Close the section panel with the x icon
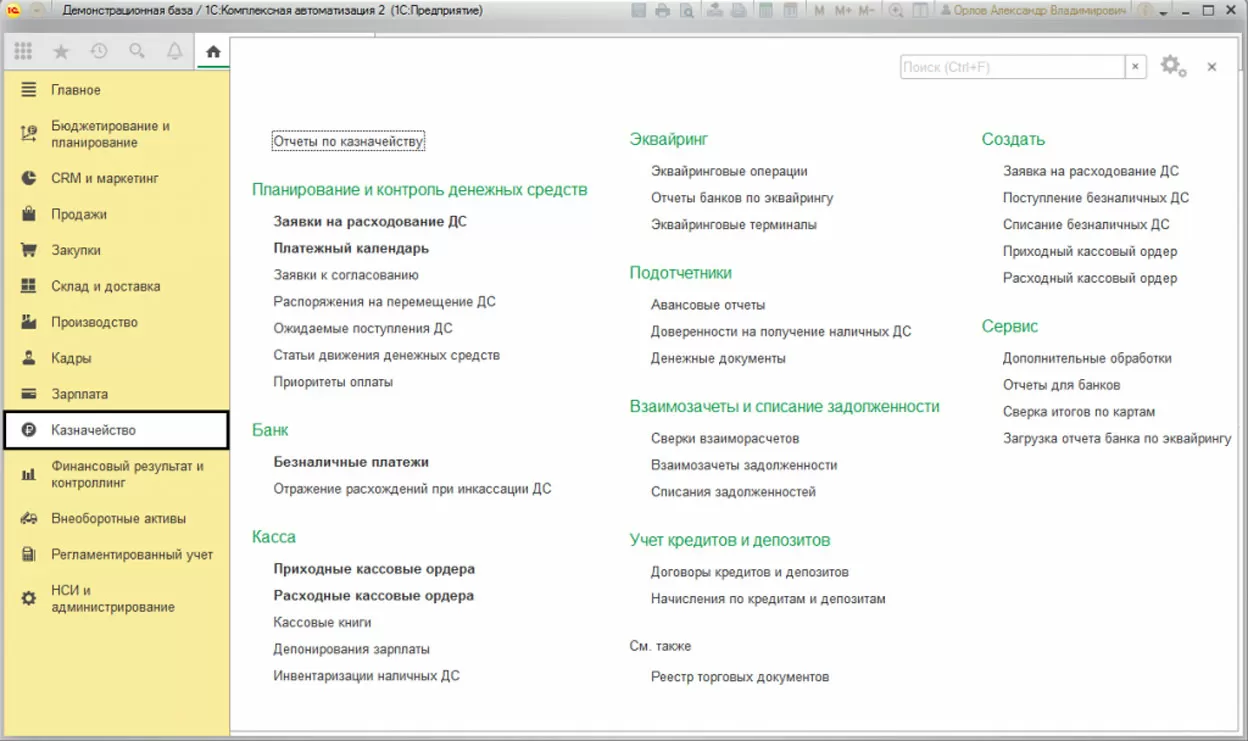Viewport: 1248px width, 741px height. 1211,67
